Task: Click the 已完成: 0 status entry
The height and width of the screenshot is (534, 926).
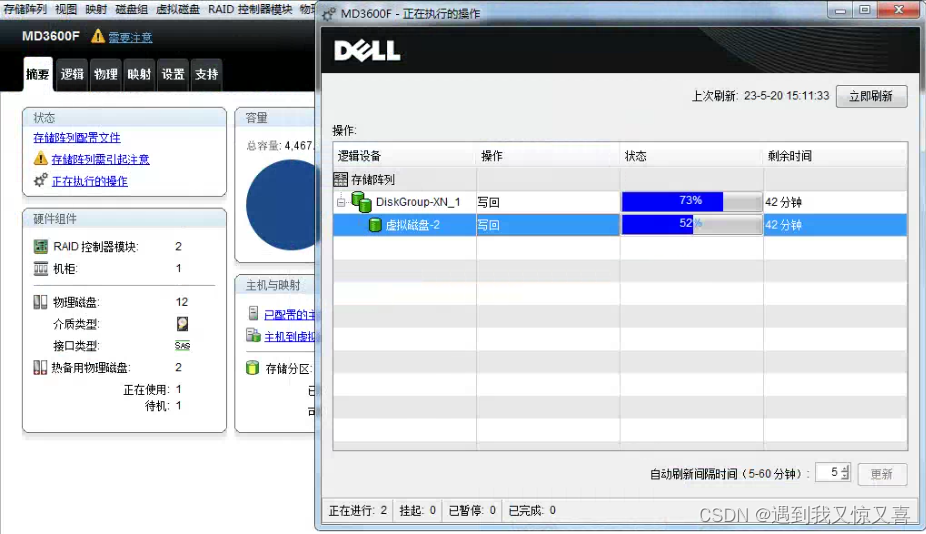Action: tap(532, 510)
